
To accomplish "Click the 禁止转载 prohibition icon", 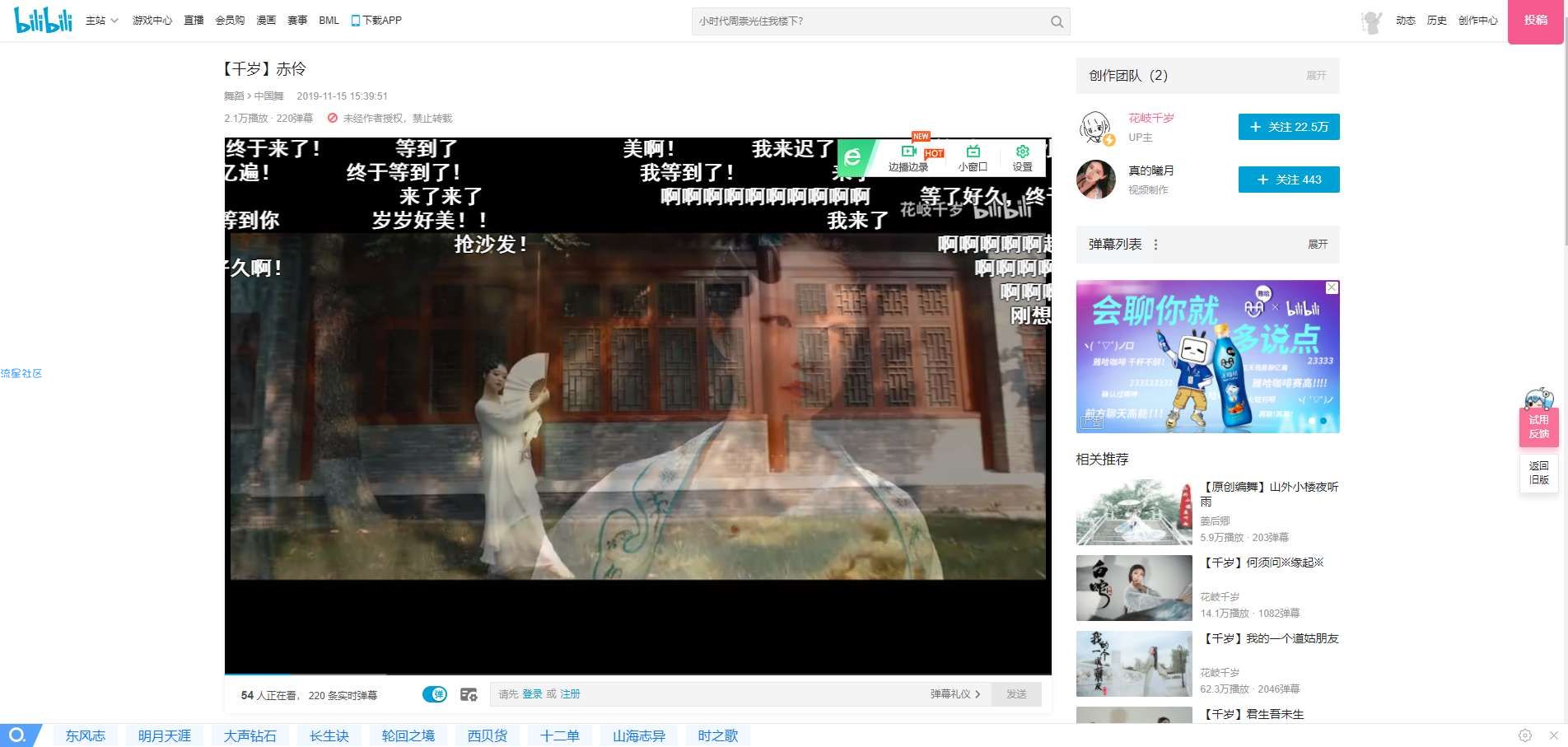I will pos(333,118).
